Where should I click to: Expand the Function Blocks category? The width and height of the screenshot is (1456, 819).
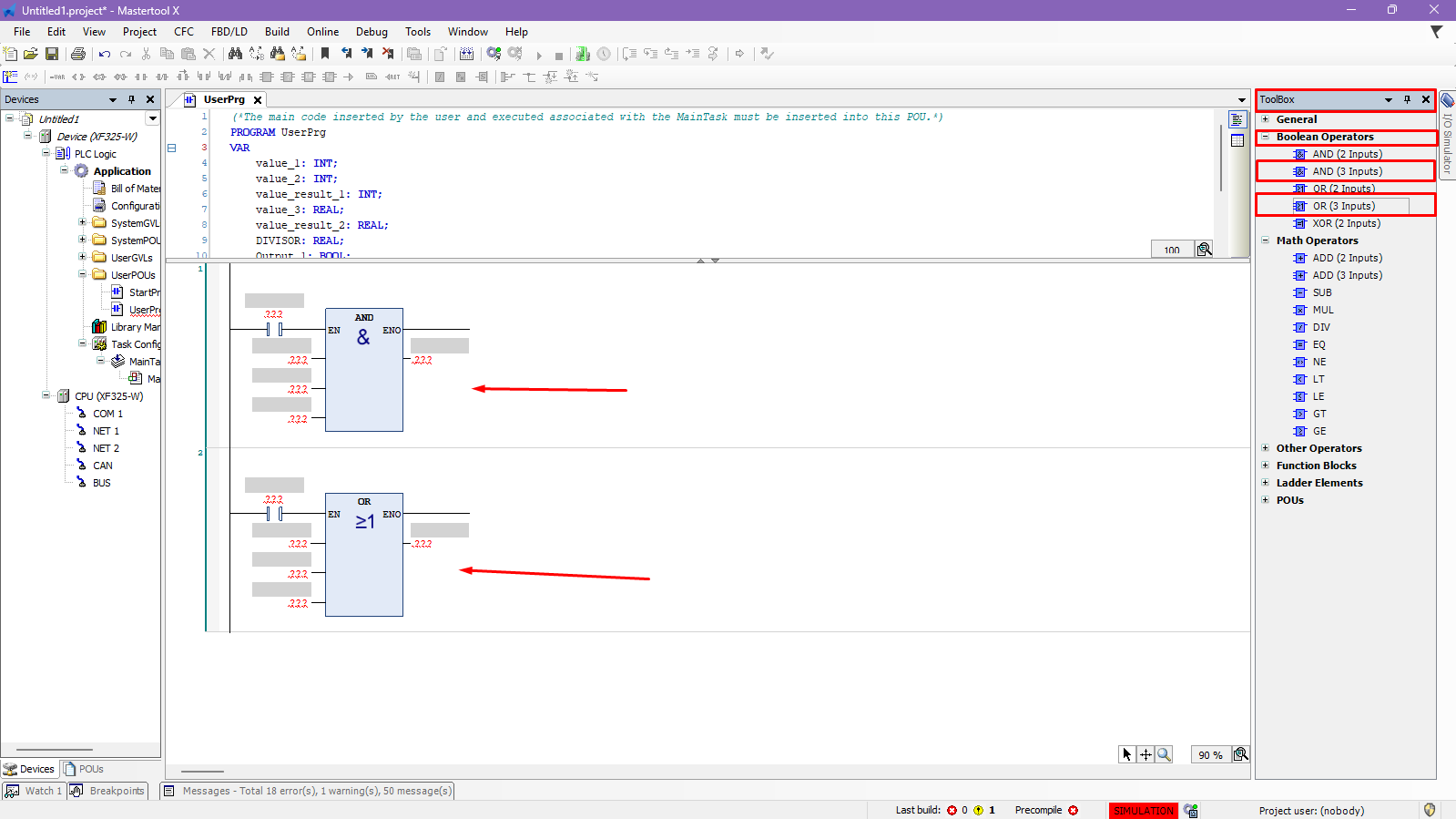(1266, 466)
